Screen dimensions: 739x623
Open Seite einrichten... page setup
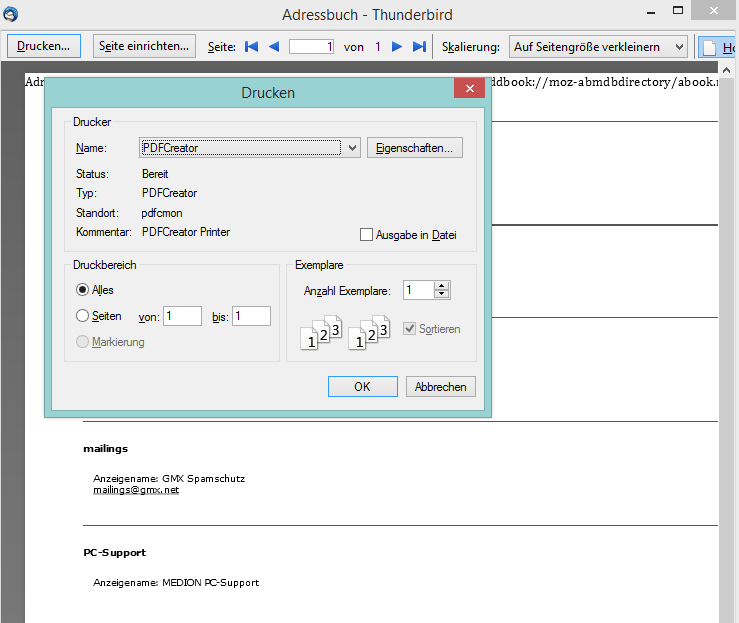pos(144,46)
